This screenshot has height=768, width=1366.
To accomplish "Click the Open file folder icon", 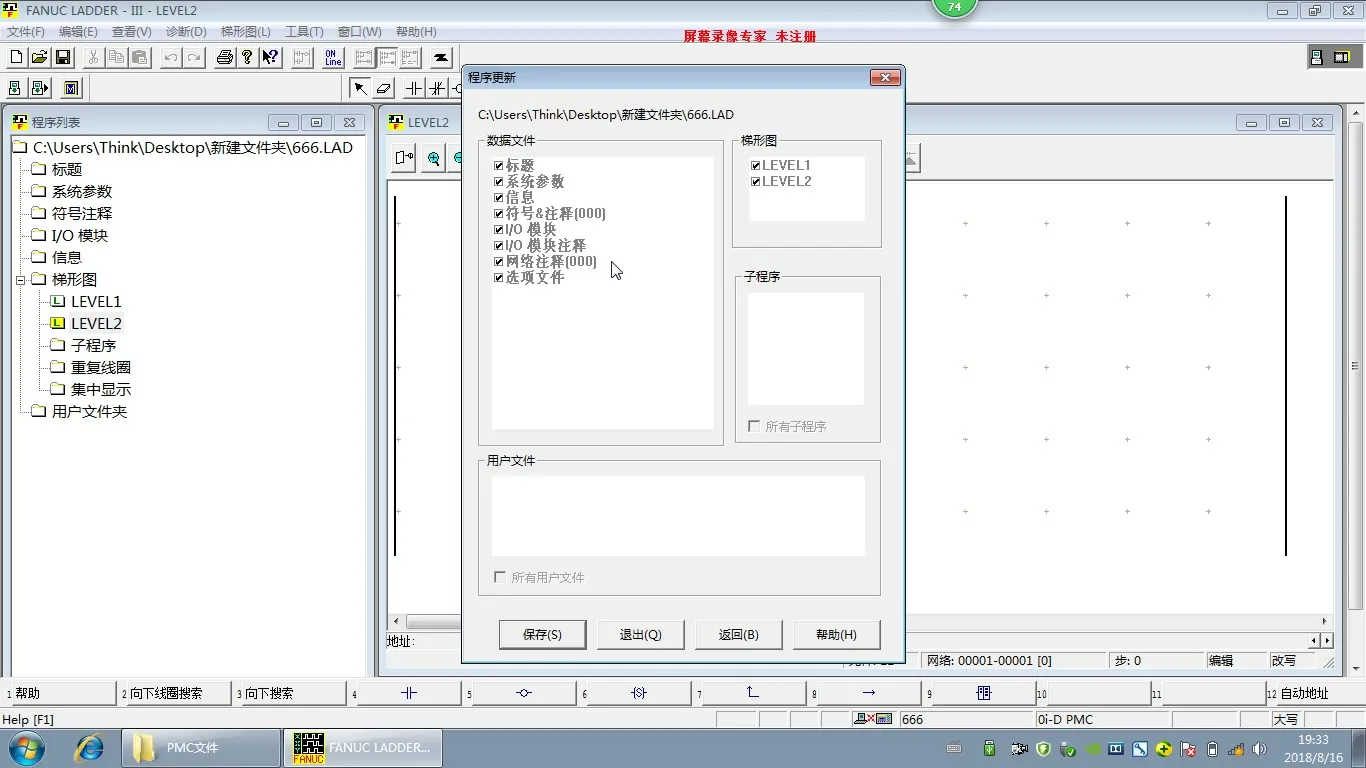I will (x=39, y=57).
